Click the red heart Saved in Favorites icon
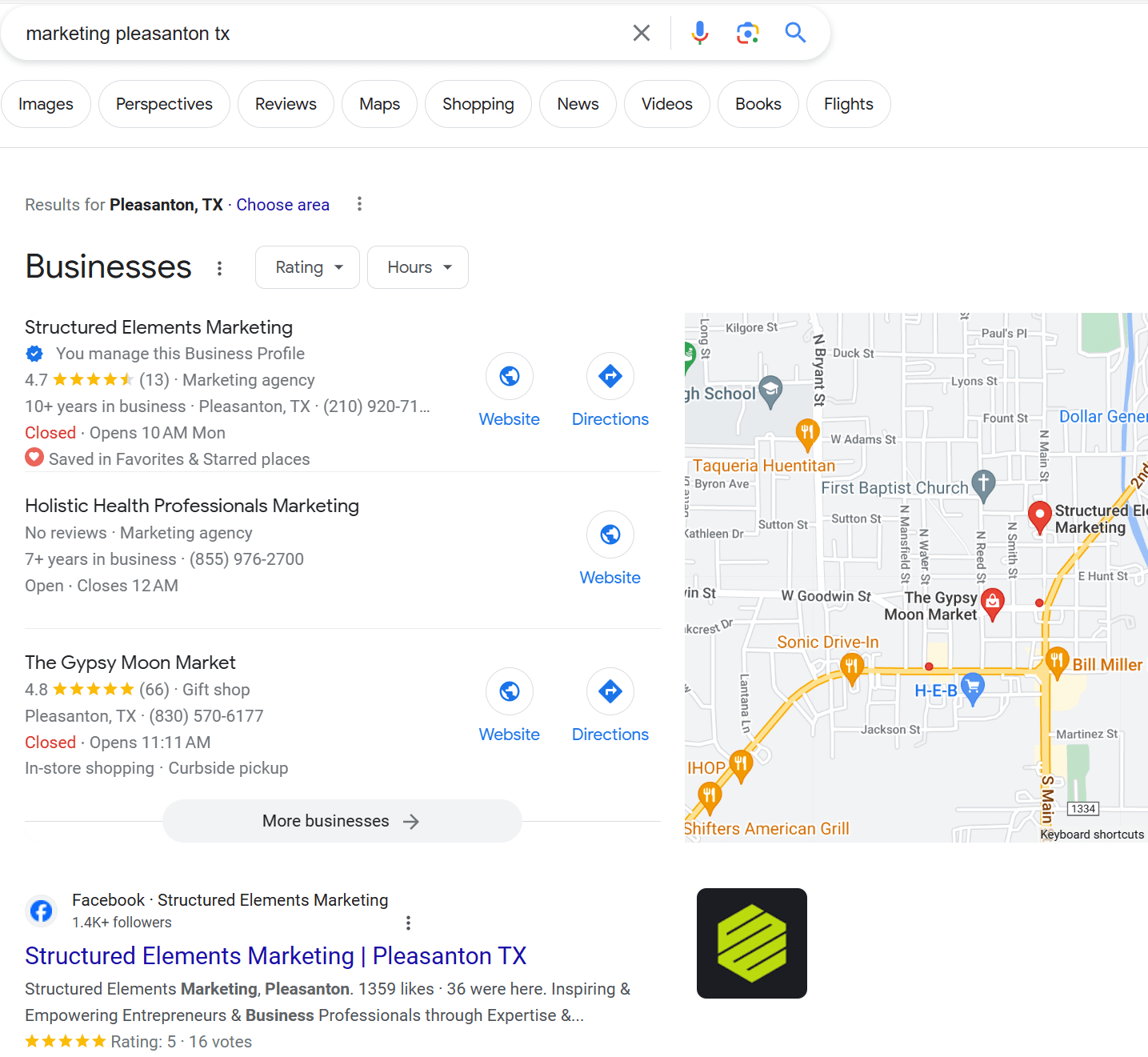This screenshot has height=1057, width=1148. [x=34, y=458]
